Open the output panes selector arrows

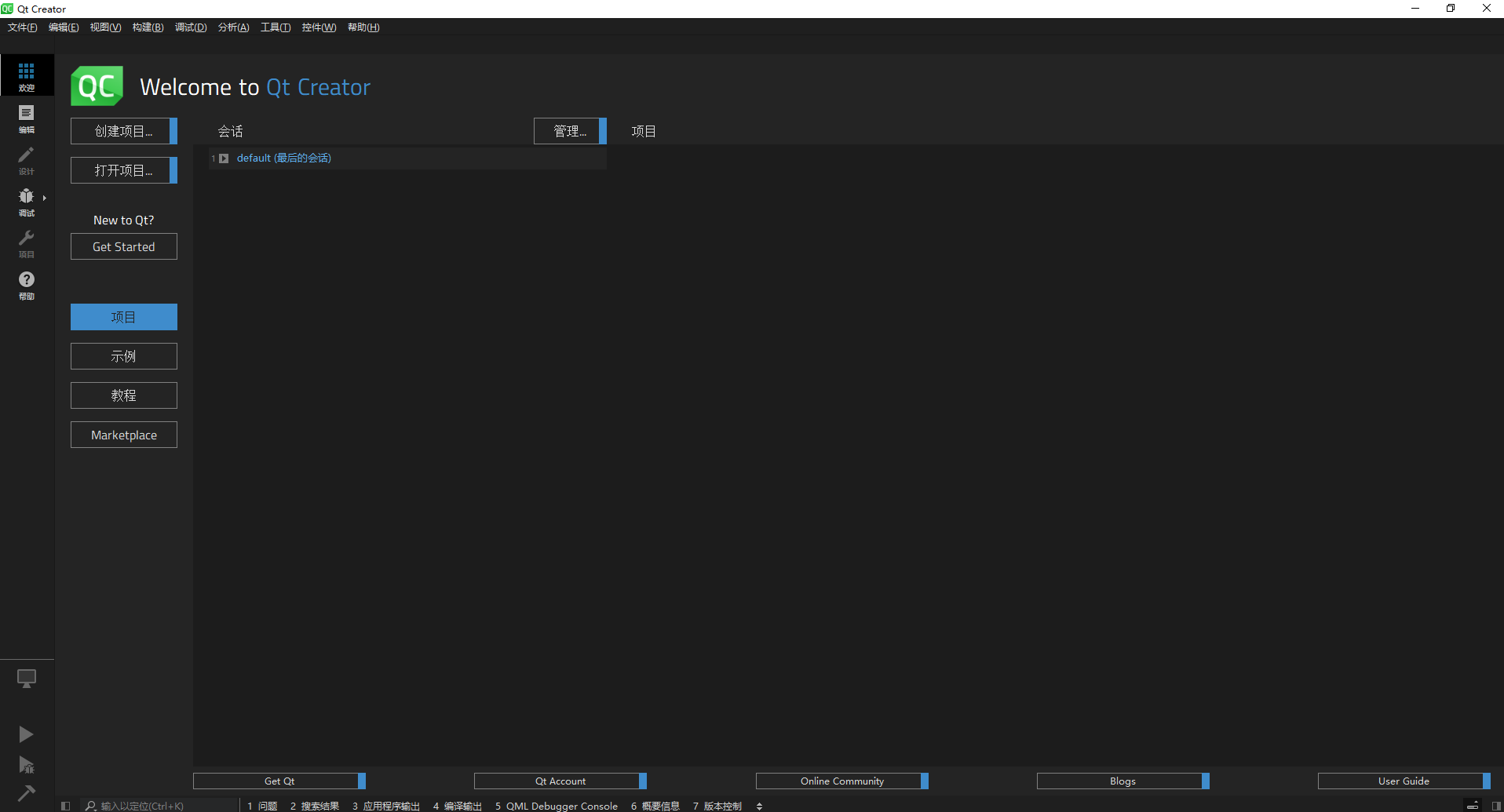tap(759, 806)
